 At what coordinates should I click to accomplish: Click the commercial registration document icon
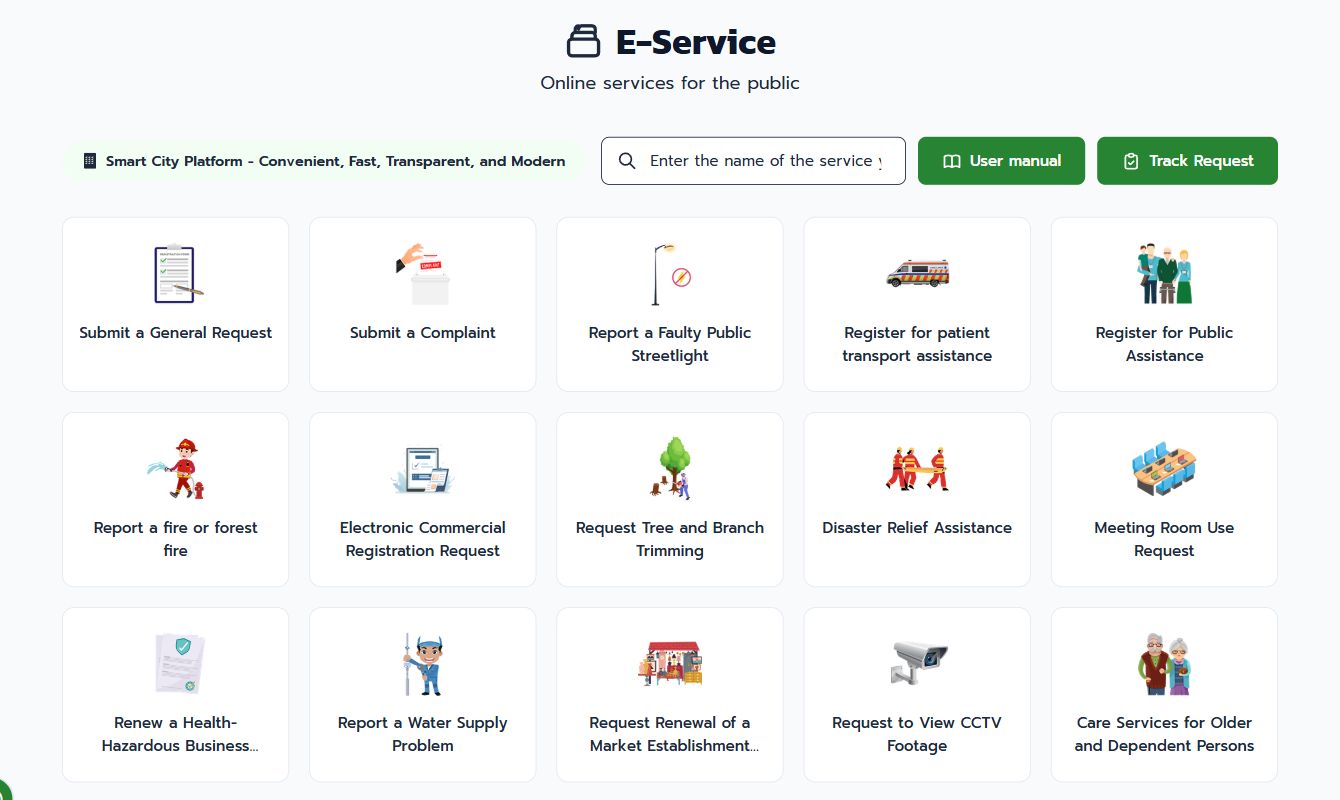click(x=423, y=468)
